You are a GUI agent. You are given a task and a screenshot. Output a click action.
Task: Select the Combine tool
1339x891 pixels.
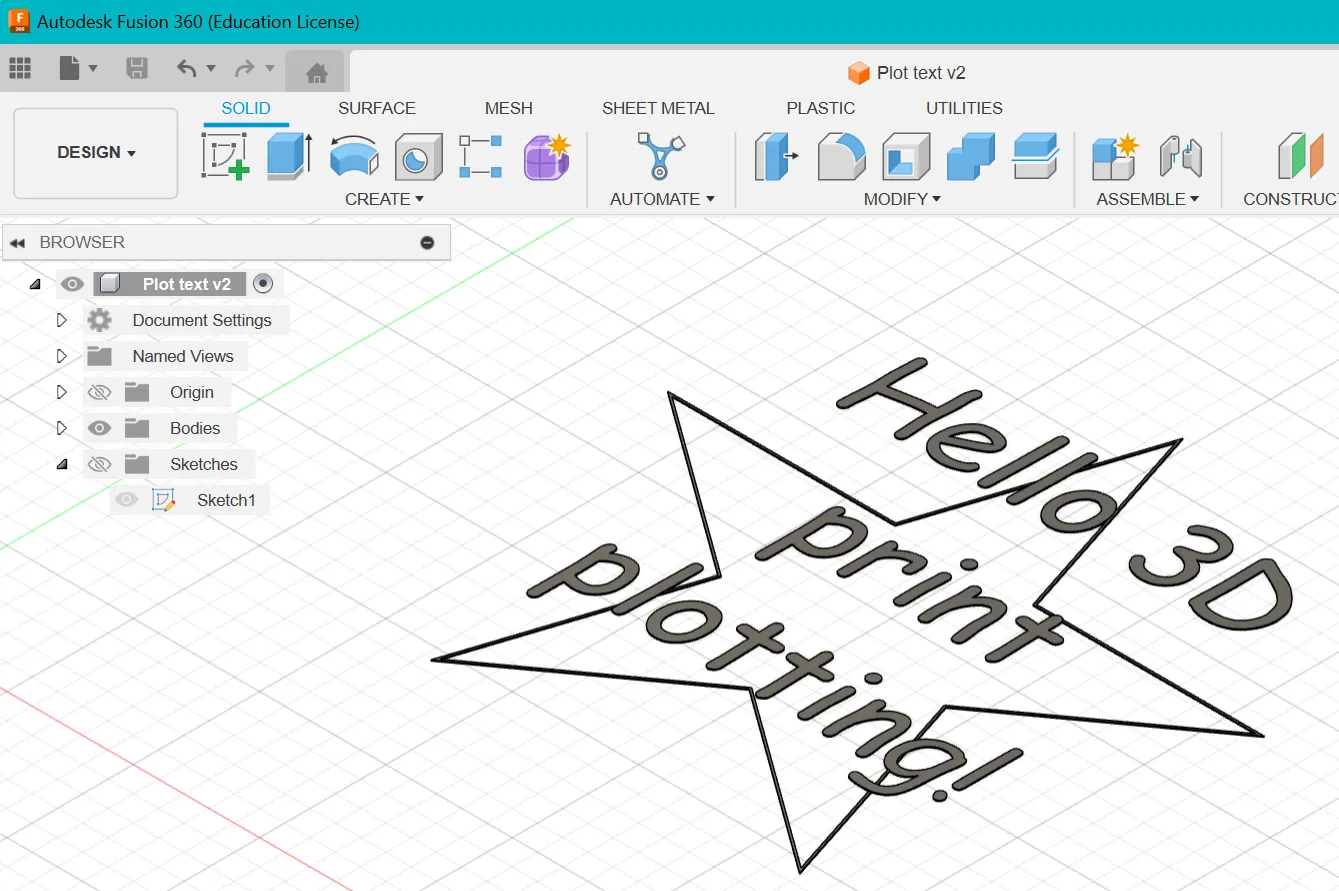coord(970,156)
